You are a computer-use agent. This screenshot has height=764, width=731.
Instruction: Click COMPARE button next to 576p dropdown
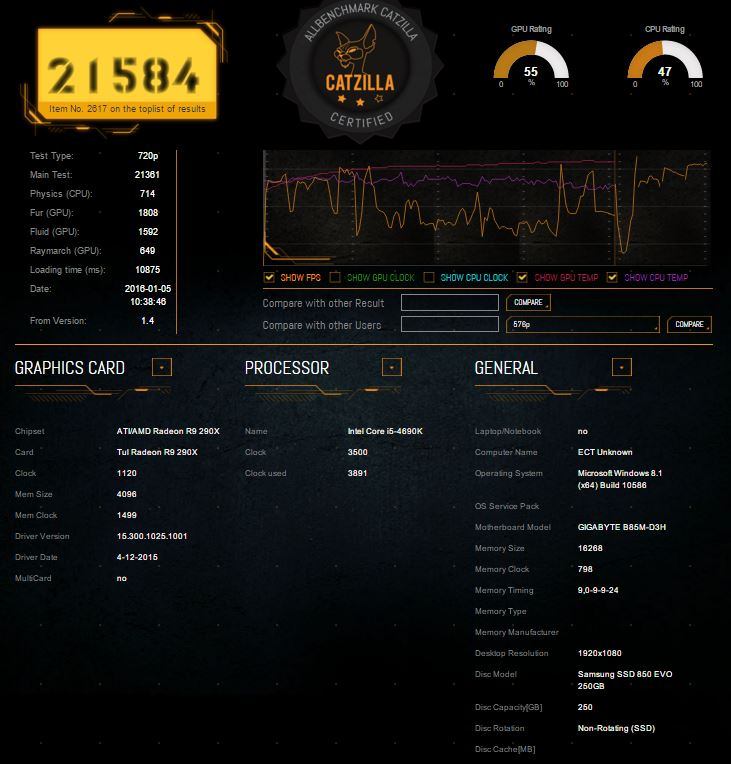point(690,325)
